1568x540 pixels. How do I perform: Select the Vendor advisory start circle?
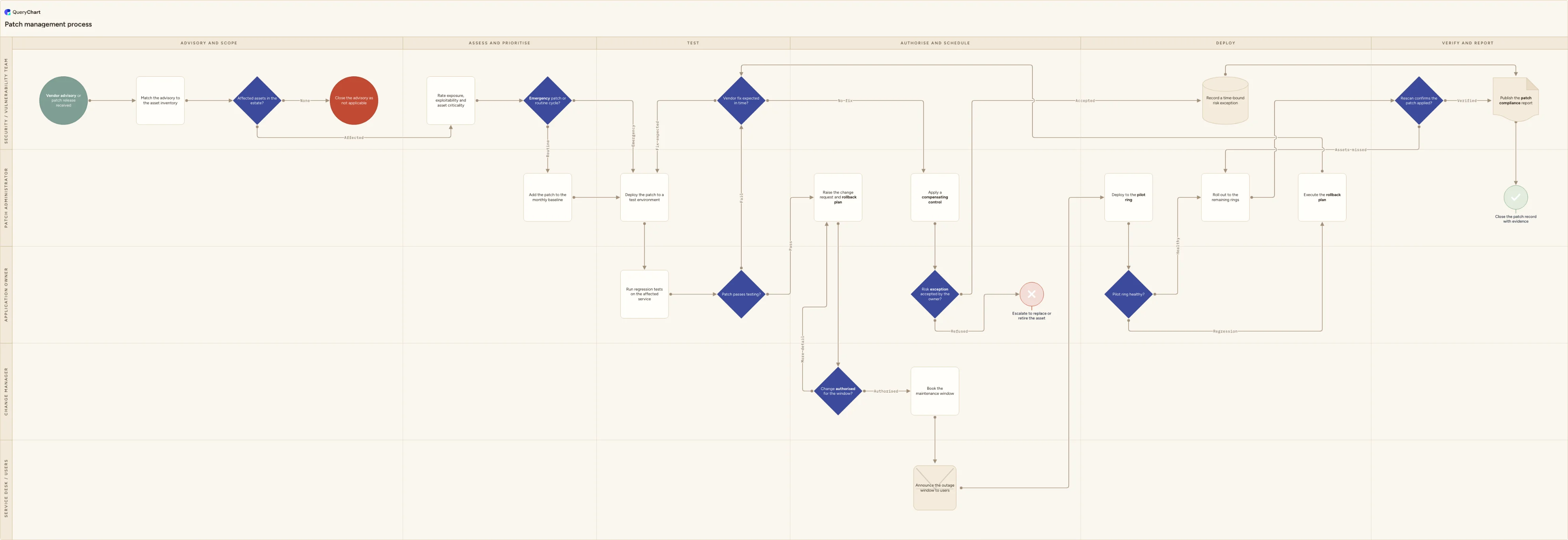63,100
